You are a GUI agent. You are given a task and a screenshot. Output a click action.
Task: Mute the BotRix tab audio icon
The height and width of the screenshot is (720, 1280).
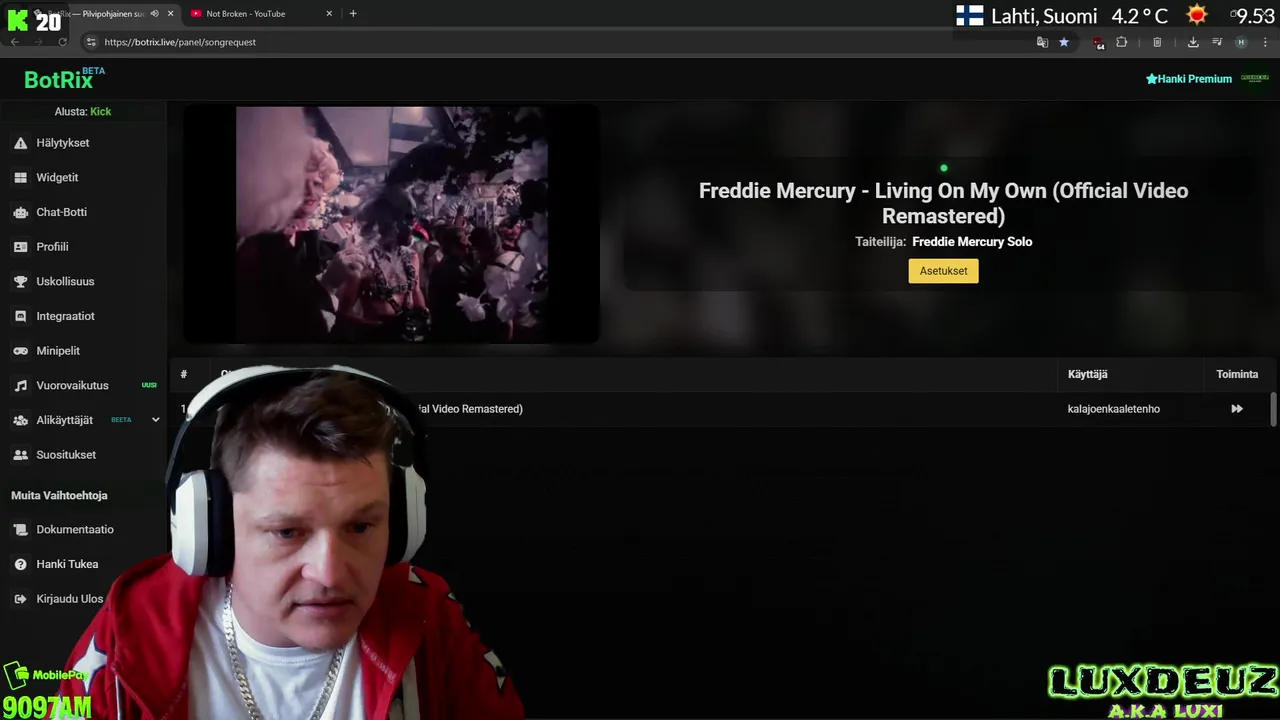pyautogui.click(x=154, y=14)
